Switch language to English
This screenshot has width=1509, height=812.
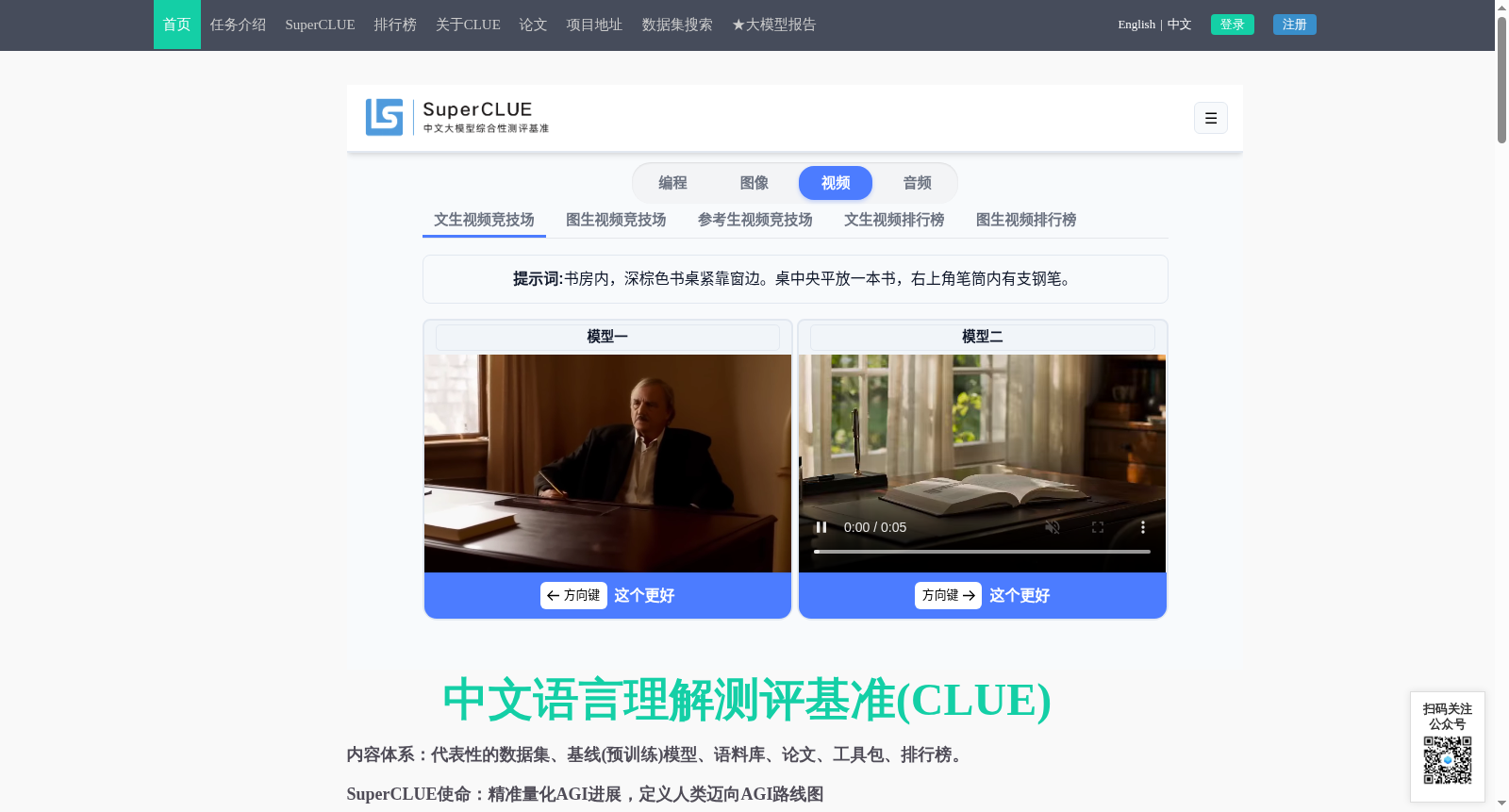[1136, 25]
